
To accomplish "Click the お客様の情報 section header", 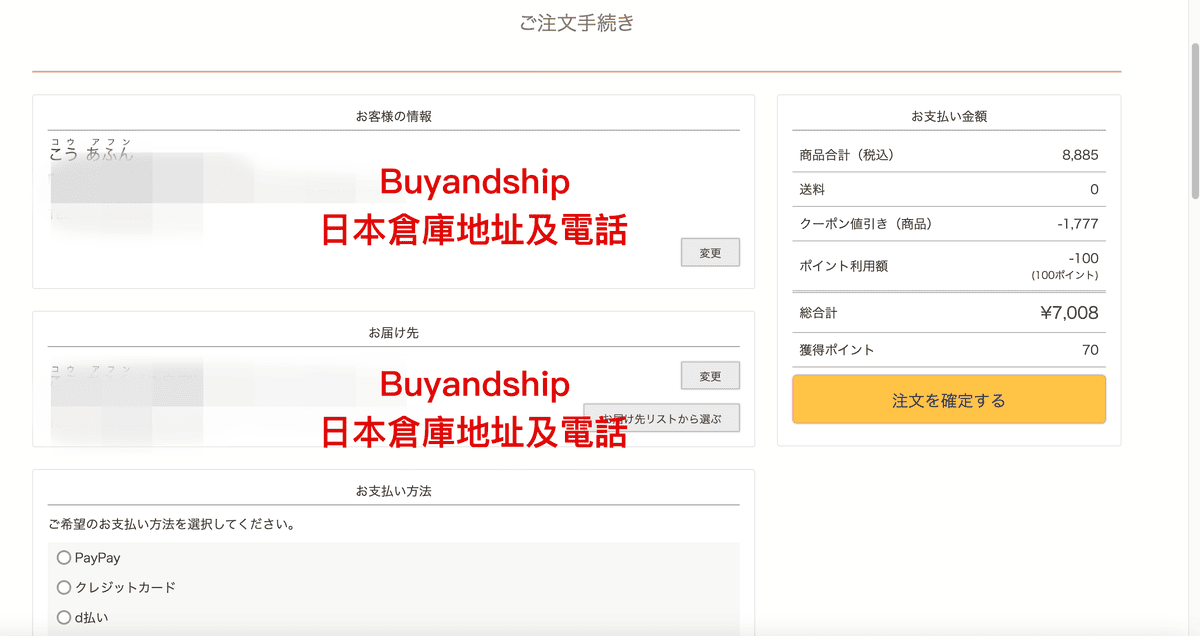I will pyautogui.click(x=394, y=116).
